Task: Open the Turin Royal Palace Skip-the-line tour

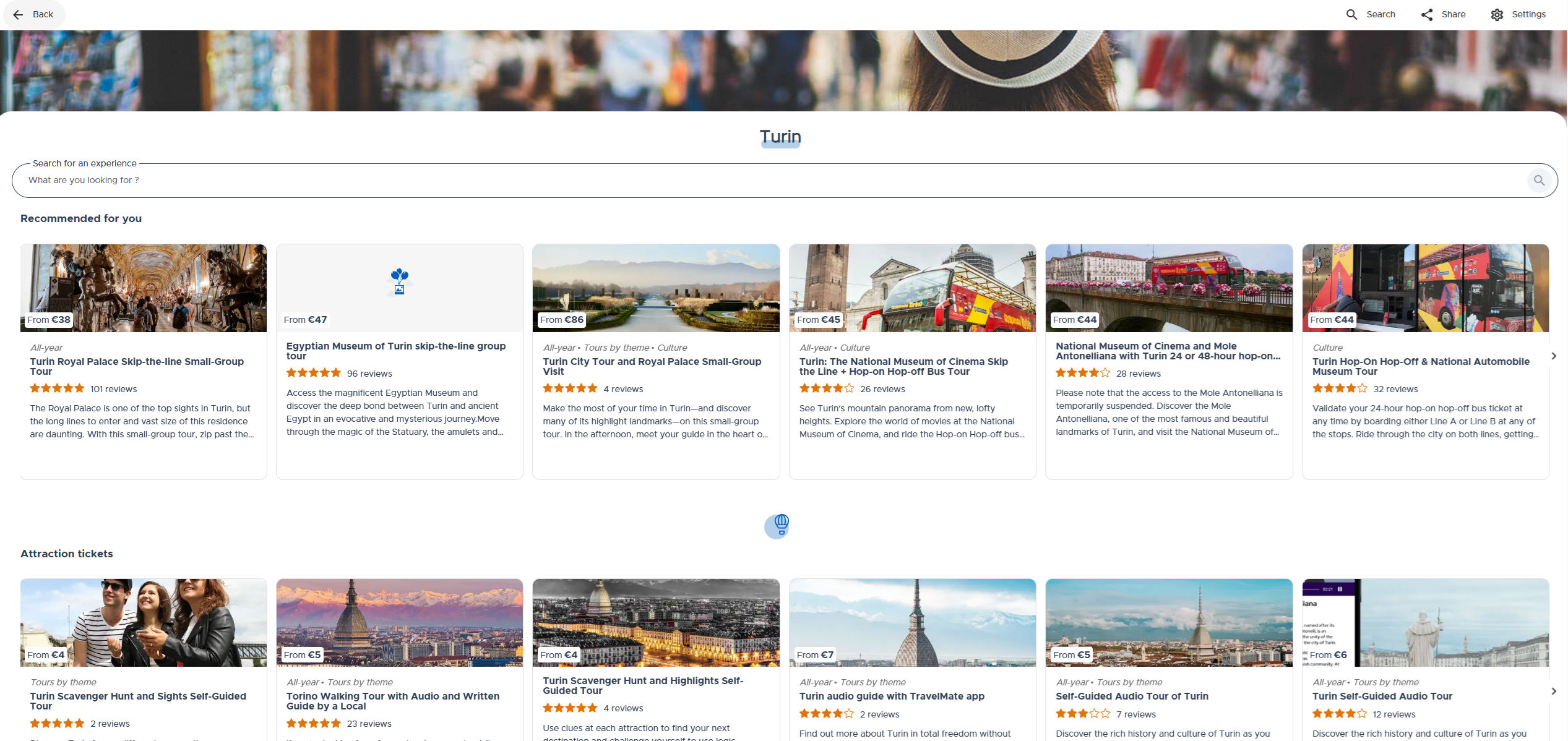Action: [136, 366]
